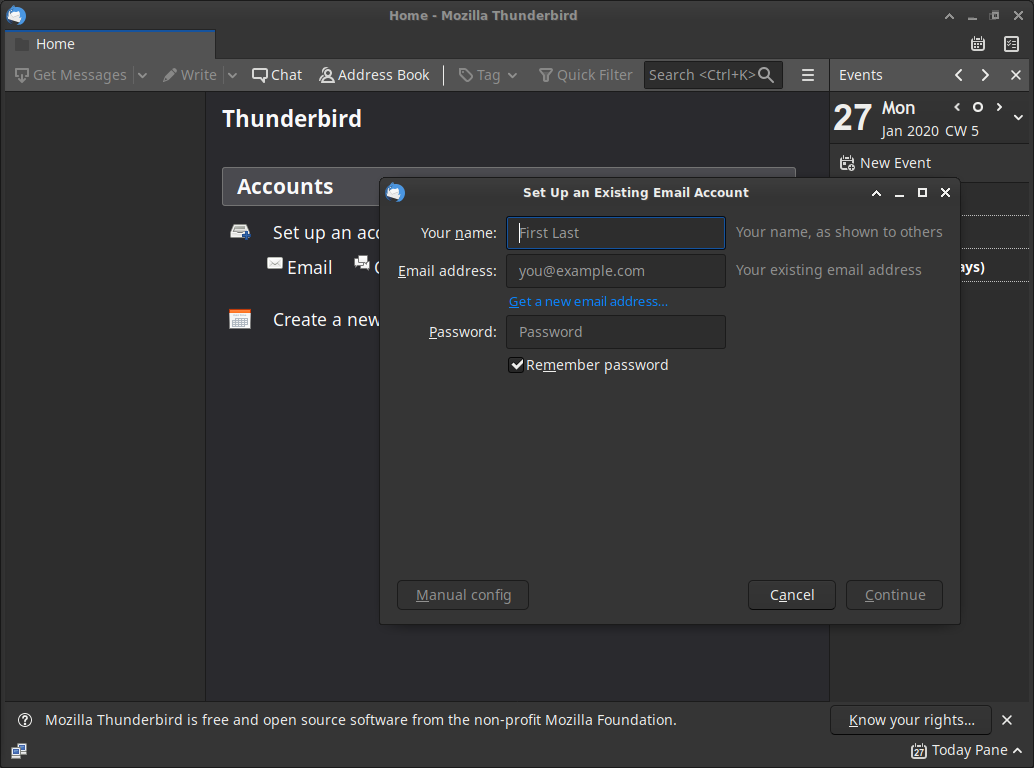Viewport: 1034px width, 768px height.
Task: Click the search magnifier in the search box
Action: pos(766,74)
